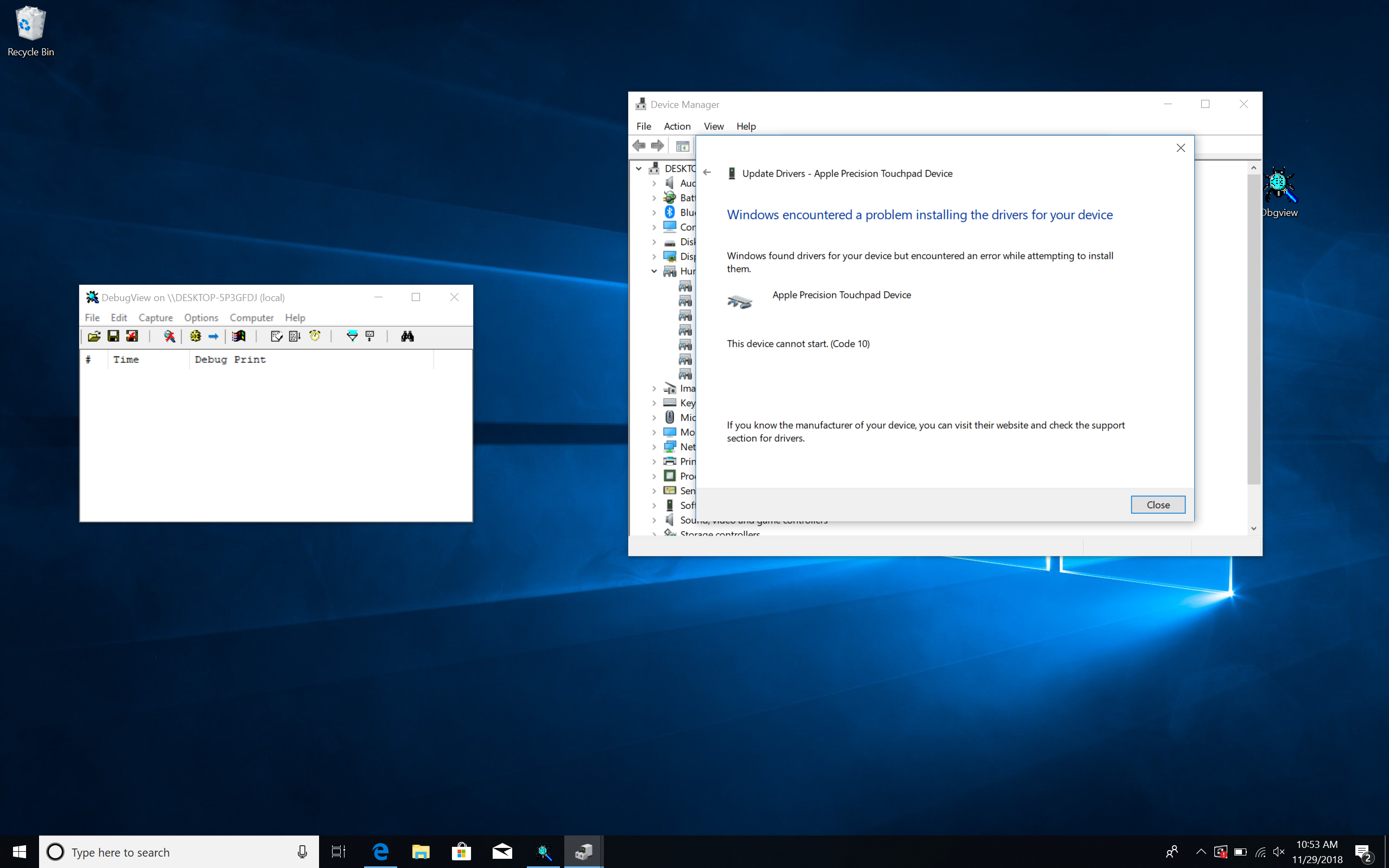Click the History Depth icon
The width and height of the screenshot is (1389, 868).
[370, 336]
